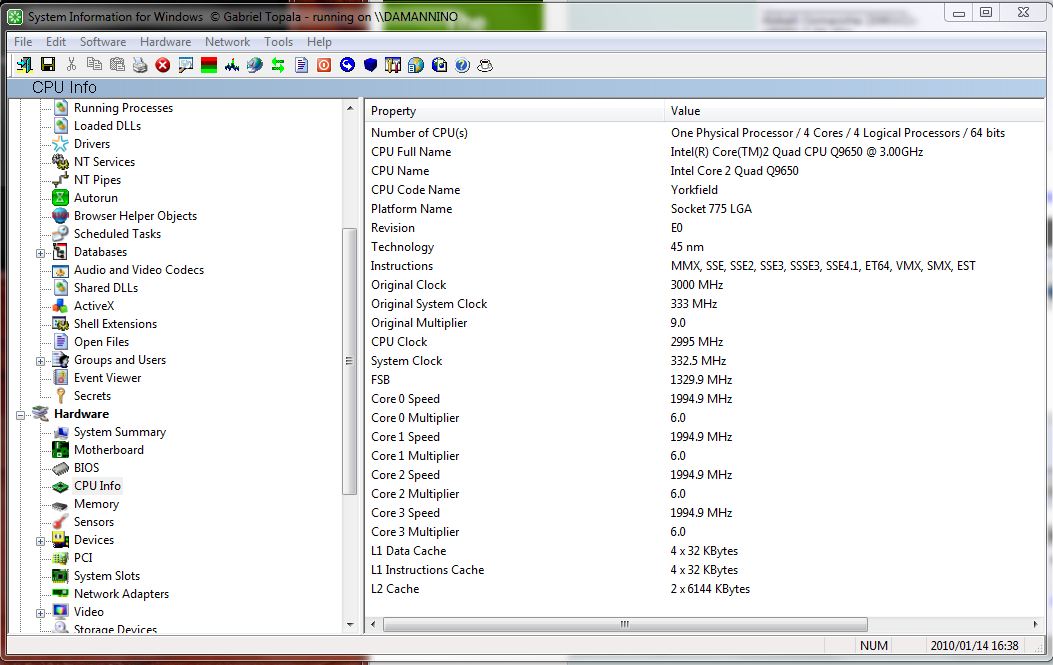
Task: Open the Edit menu
Action: (56, 42)
